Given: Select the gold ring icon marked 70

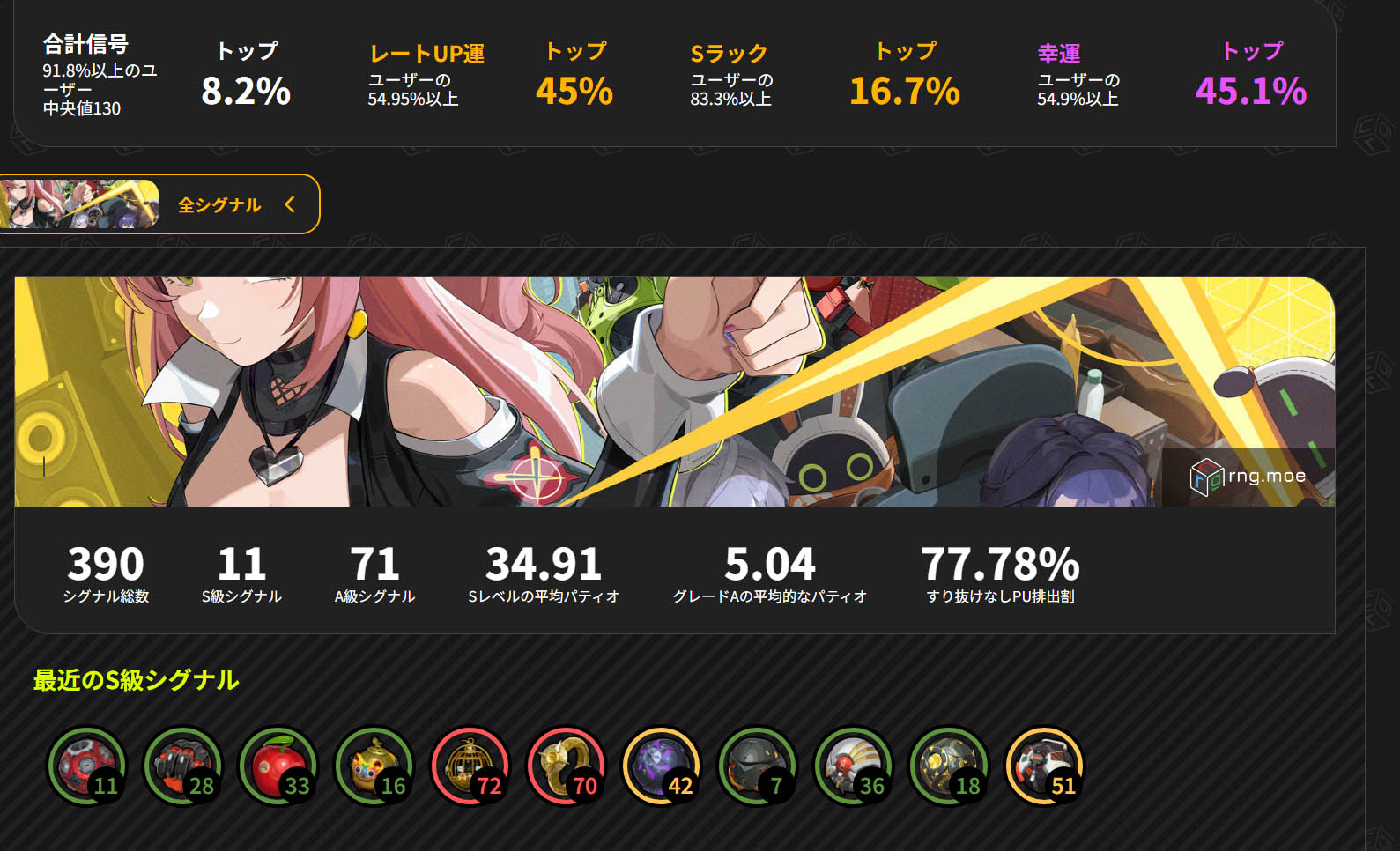Looking at the screenshot, I should point(567,766).
